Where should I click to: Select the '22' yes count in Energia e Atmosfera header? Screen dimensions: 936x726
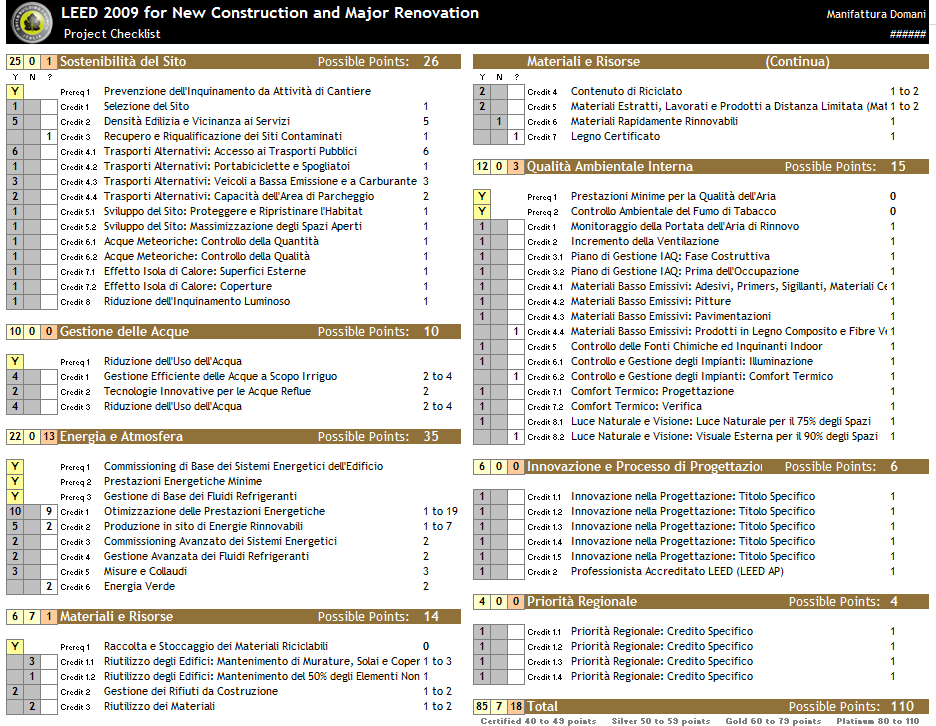coord(15,436)
